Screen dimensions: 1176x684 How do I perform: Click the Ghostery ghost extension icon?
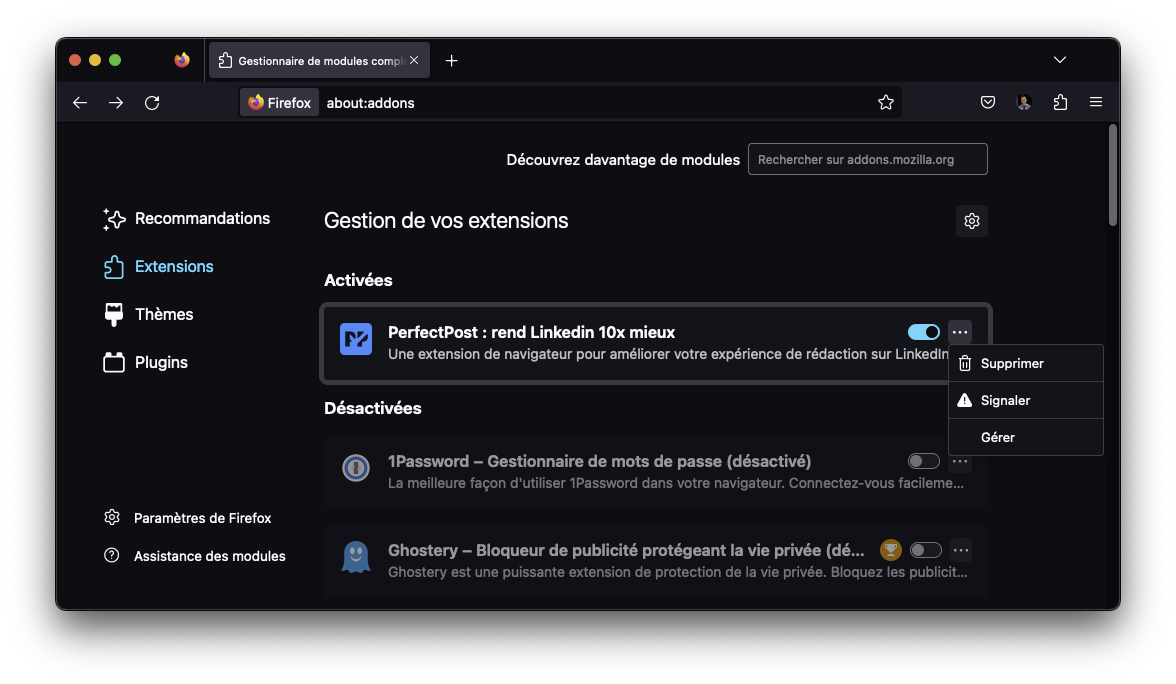pyautogui.click(x=356, y=557)
